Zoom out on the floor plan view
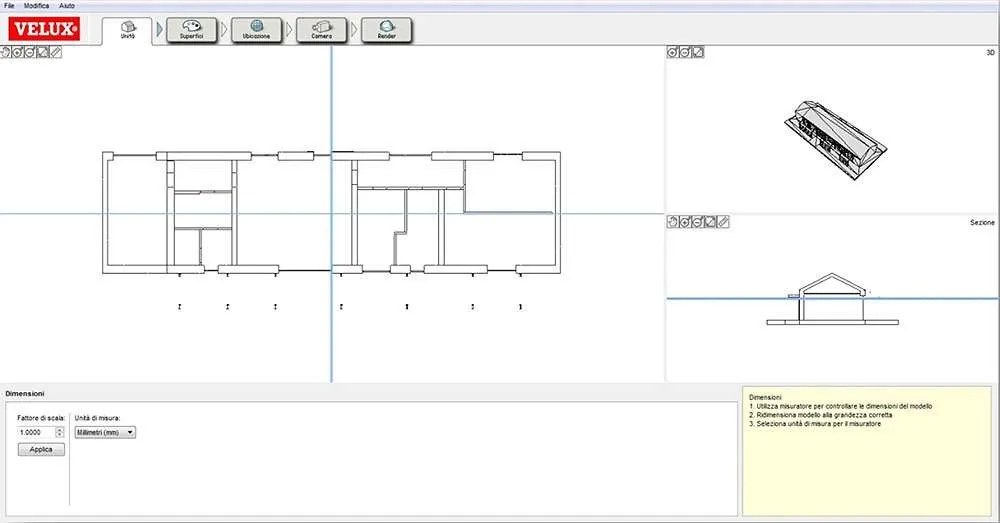The image size is (1000, 523). [30, 52]
